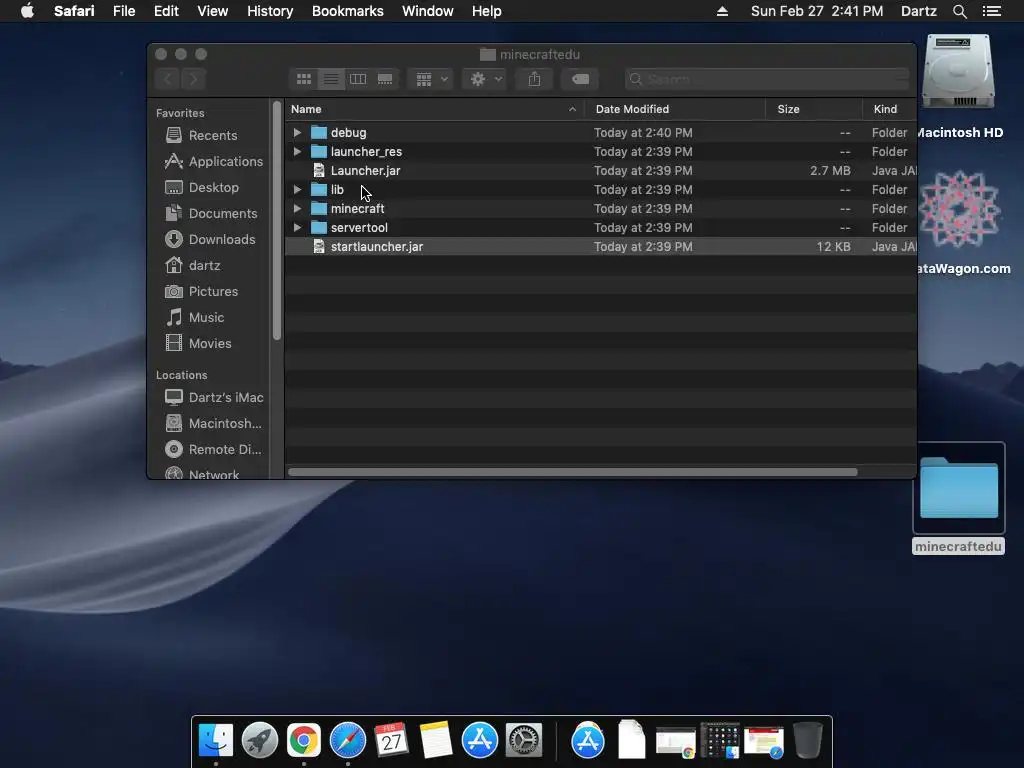Sort by Kind column header

click(x=890, y=109)
